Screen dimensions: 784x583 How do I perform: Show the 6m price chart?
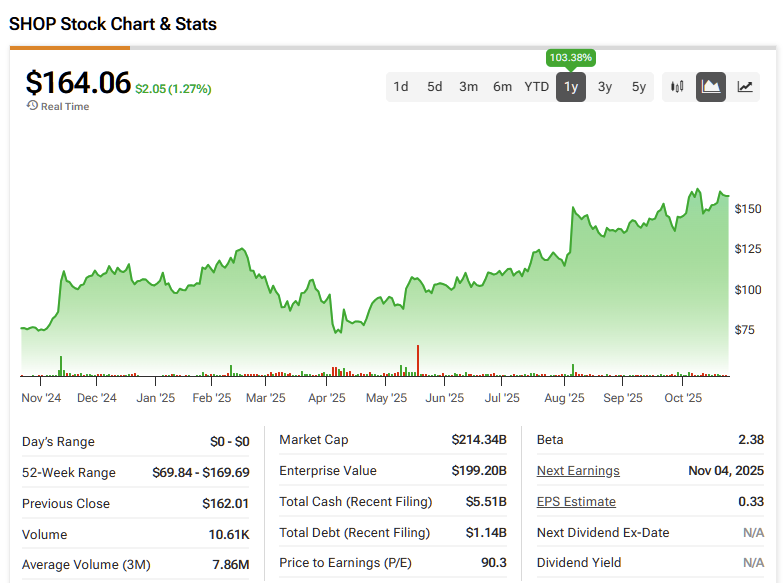(503, 87)
